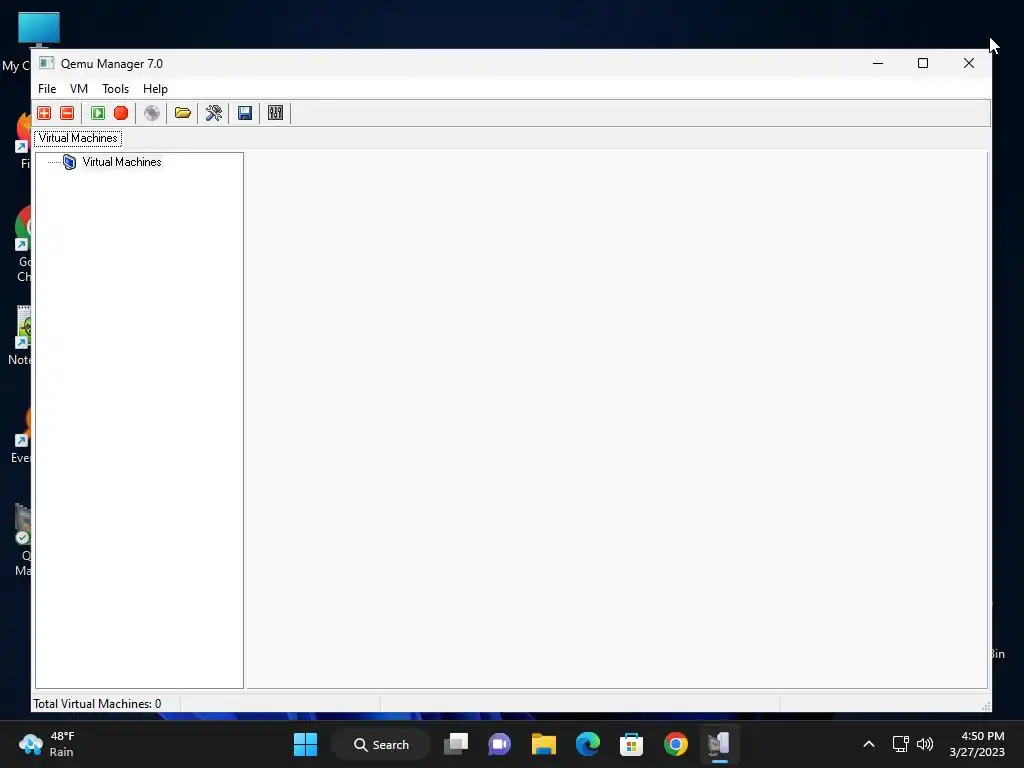Viewport: 1024px width, 768px height.
Task: Minimize the Qemu Manager window
Action: tap(878, 63)
